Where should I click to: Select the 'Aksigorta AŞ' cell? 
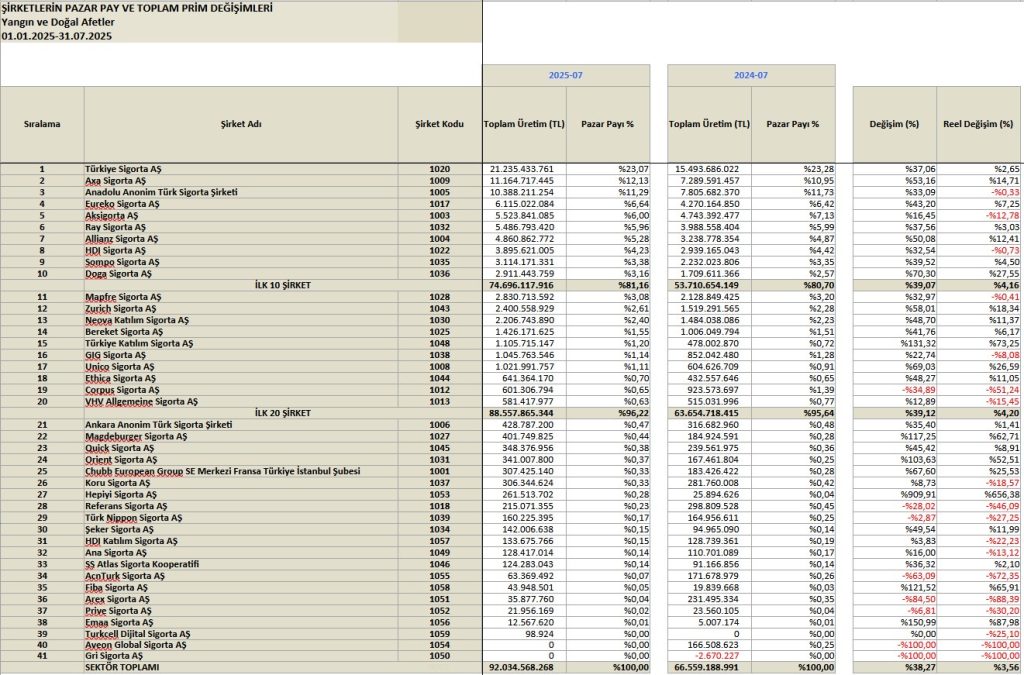point(241,215)
